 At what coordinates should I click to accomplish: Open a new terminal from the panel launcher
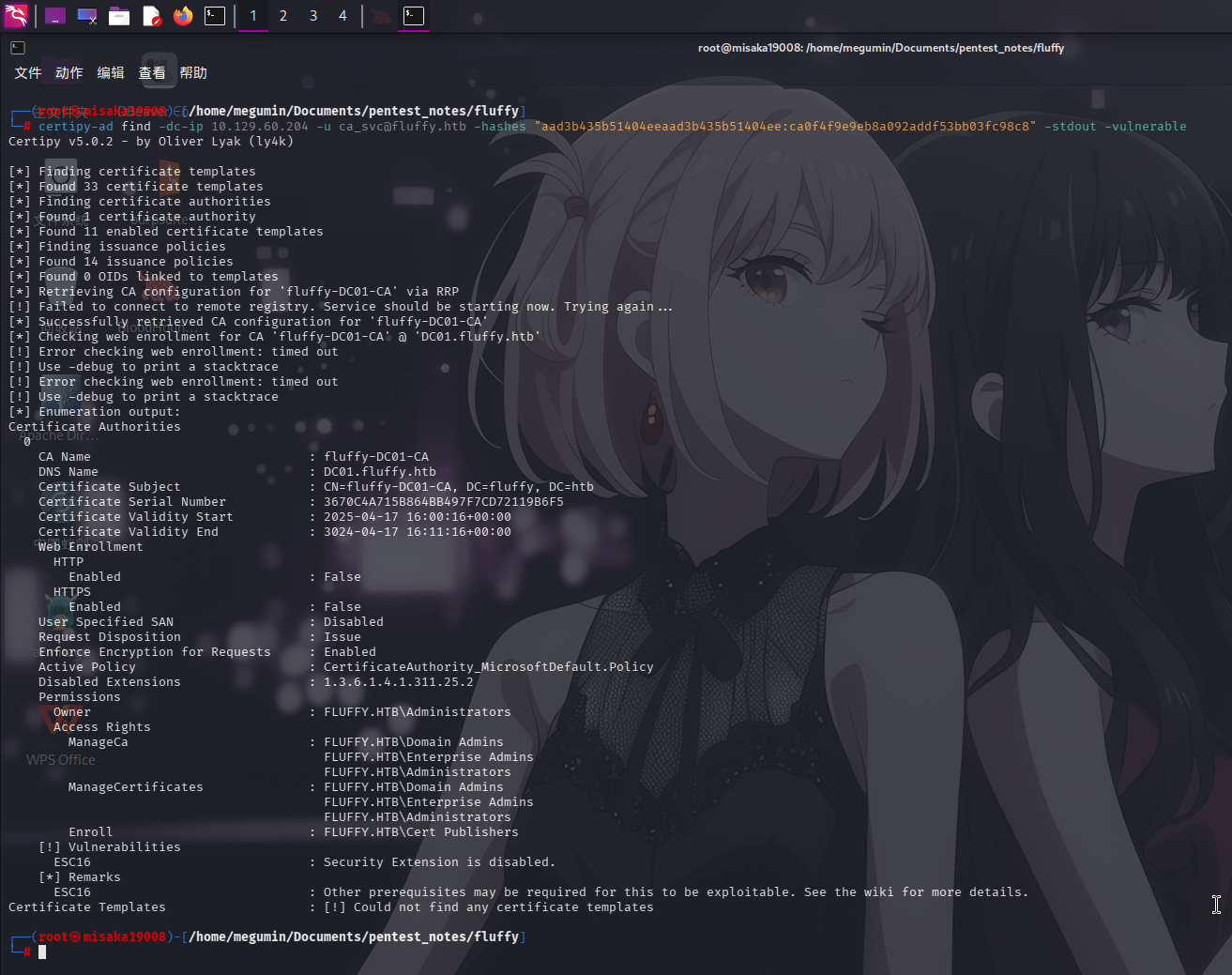(x=215, y=16)
